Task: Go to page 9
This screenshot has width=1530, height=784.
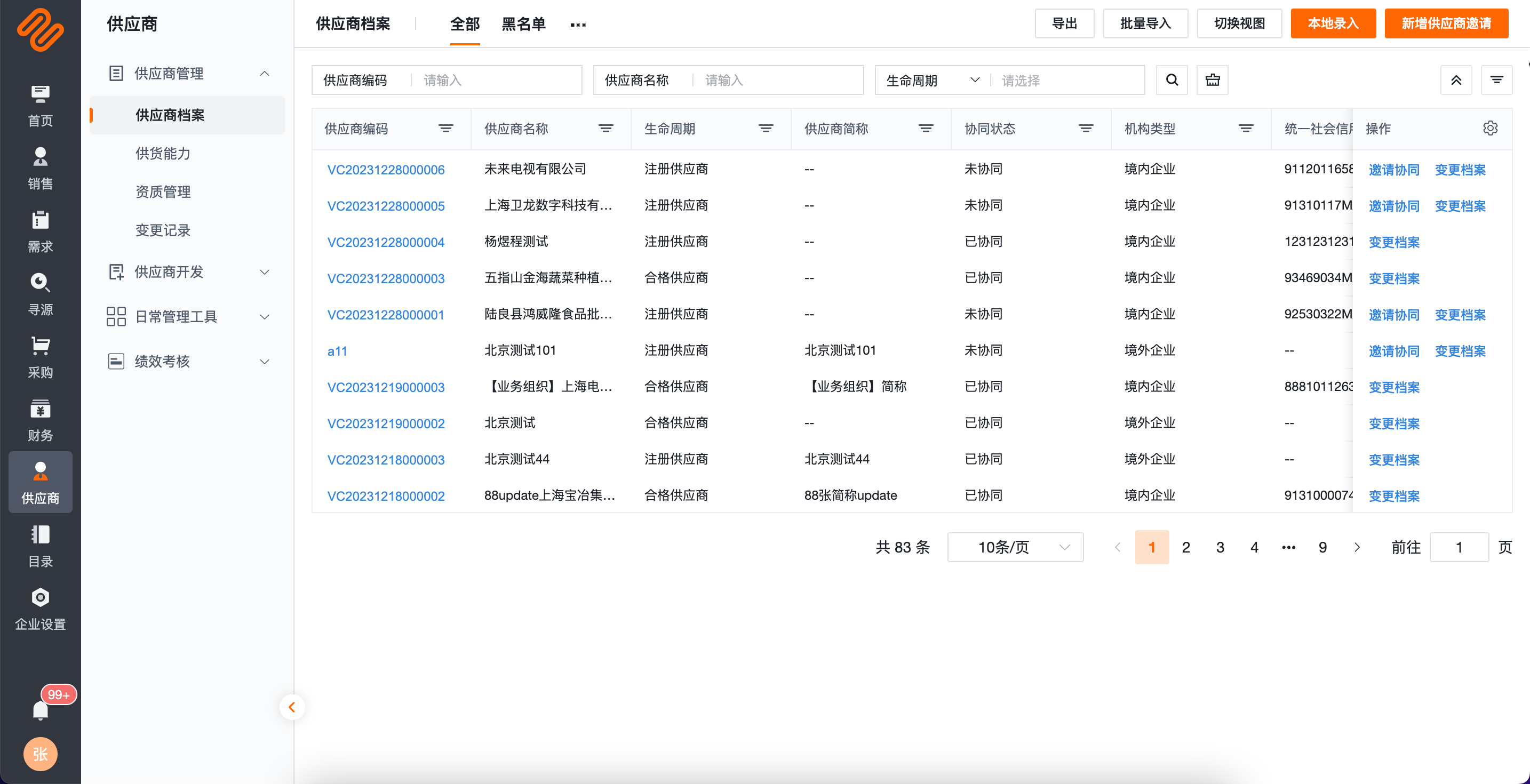Action: pos(1322,547)
